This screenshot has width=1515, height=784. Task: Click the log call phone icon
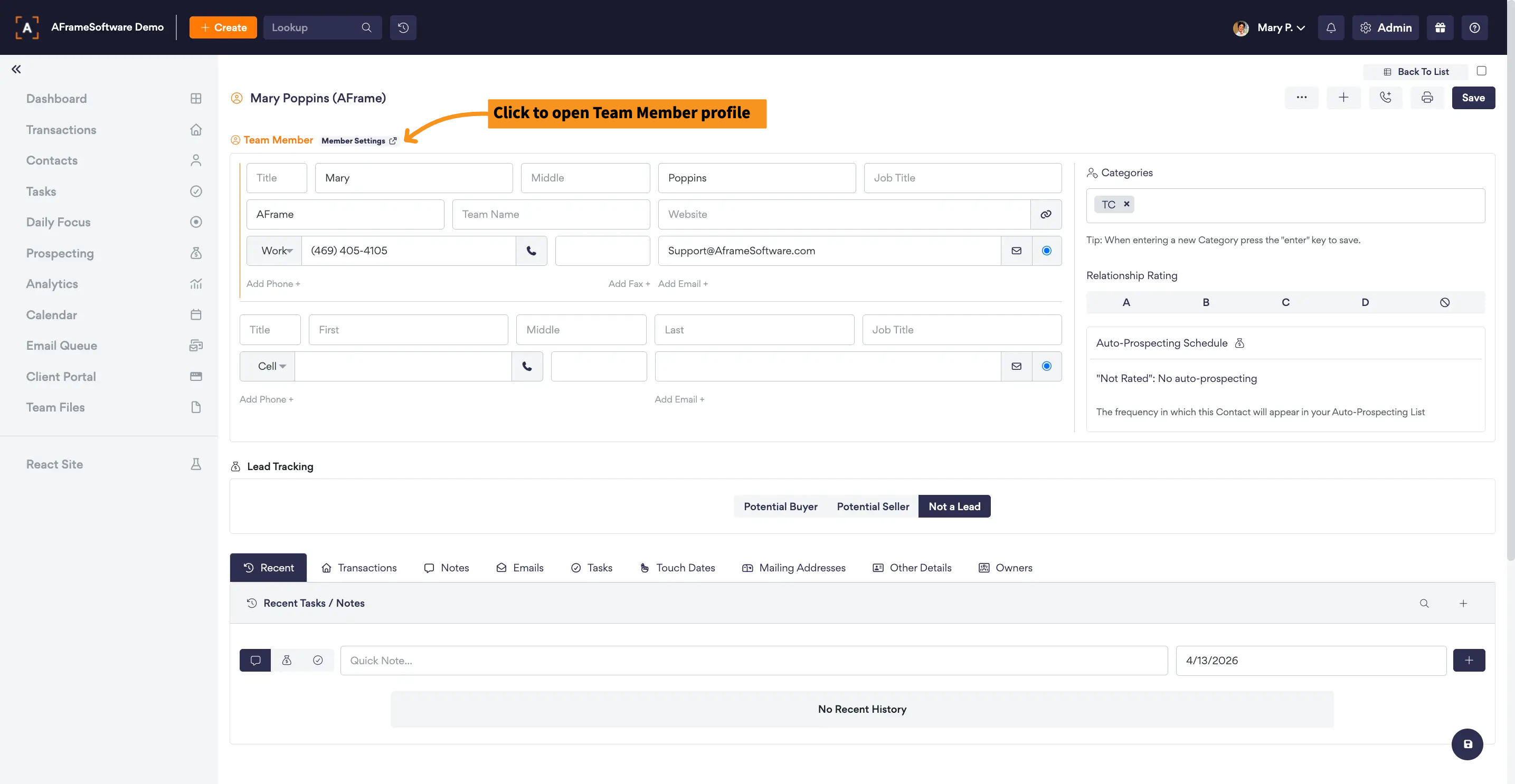click(x=1385, y=98)
